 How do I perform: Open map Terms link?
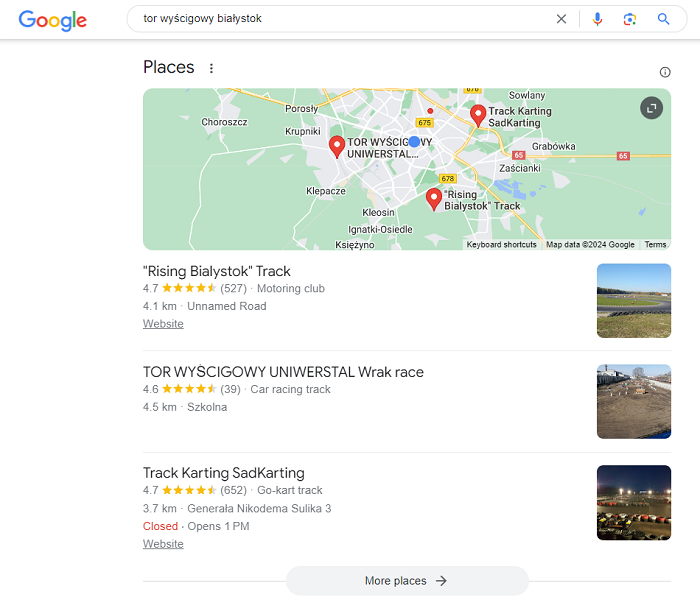pos(655,245)
